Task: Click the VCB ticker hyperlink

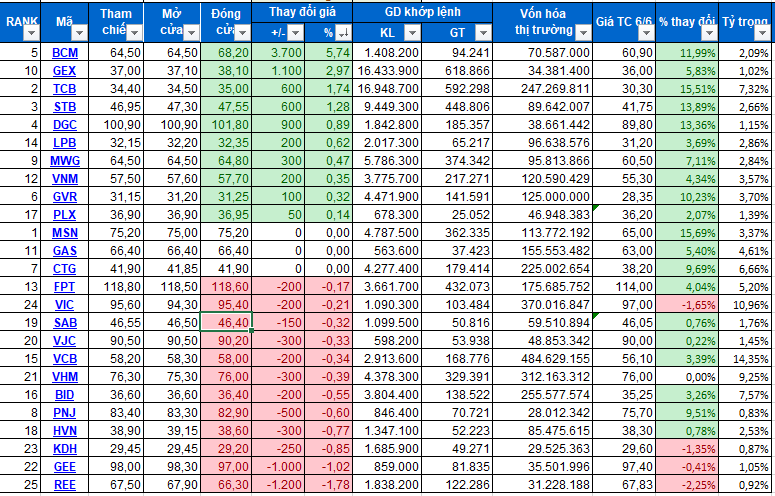Action: pos(65,359)
